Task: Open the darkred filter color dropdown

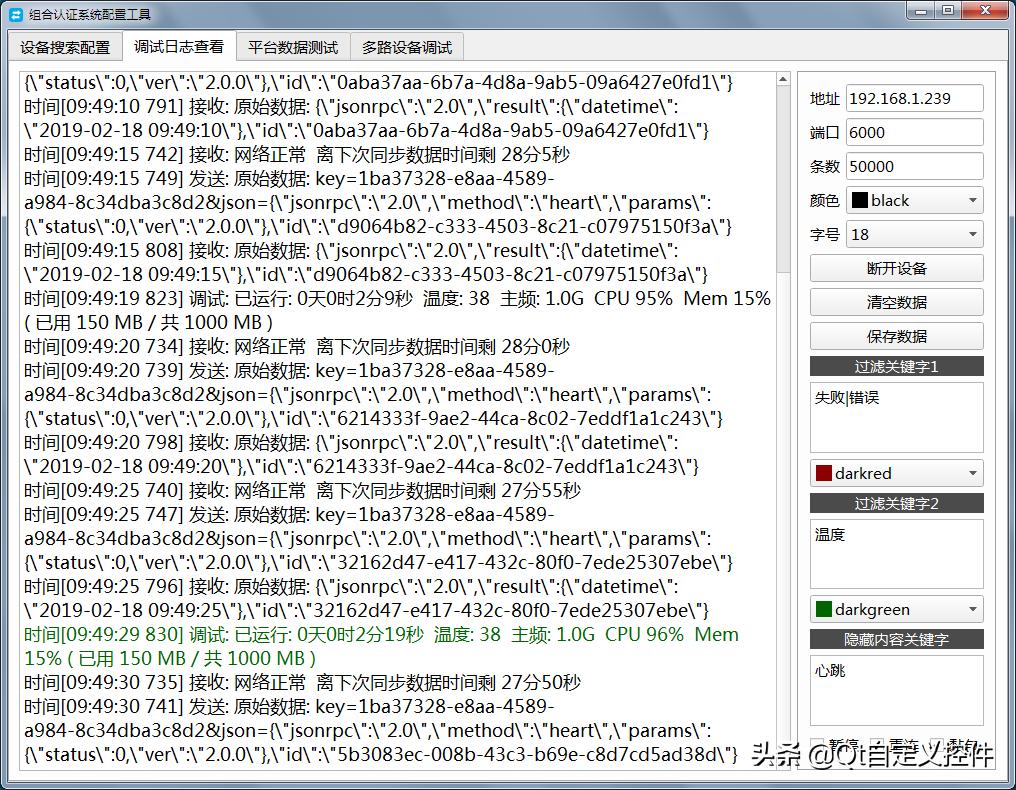Action: tap(975, 472)
